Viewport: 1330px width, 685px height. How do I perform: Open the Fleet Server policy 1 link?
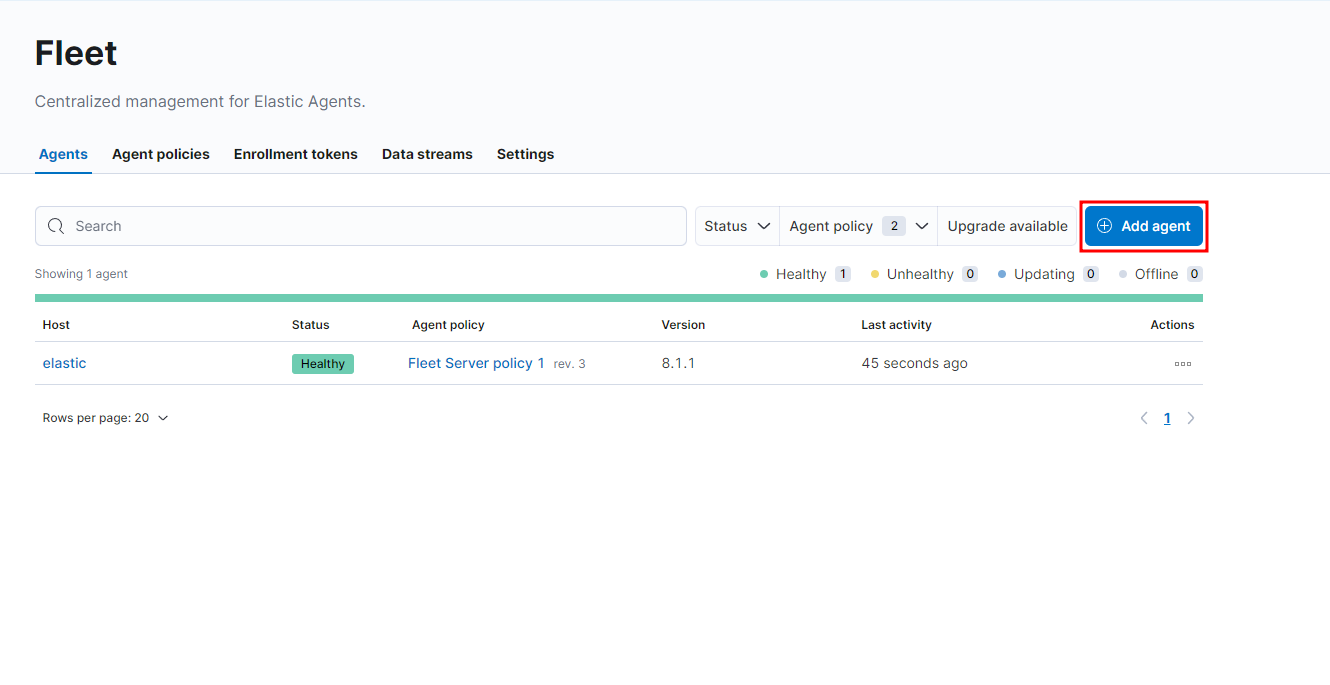point(476,363)
